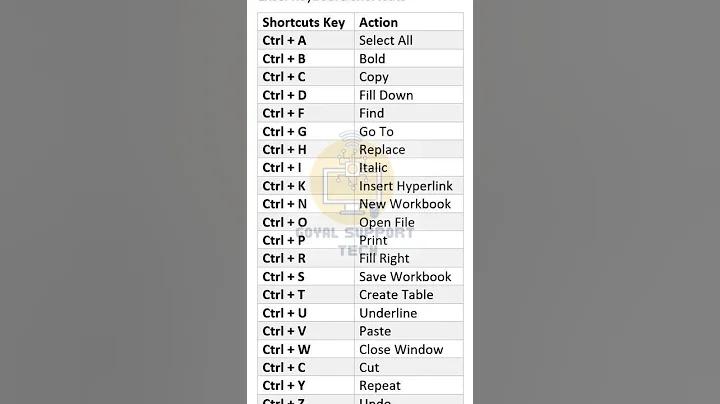
Task: Click the 'Replace' action cell
Action: tap(409, 149)
